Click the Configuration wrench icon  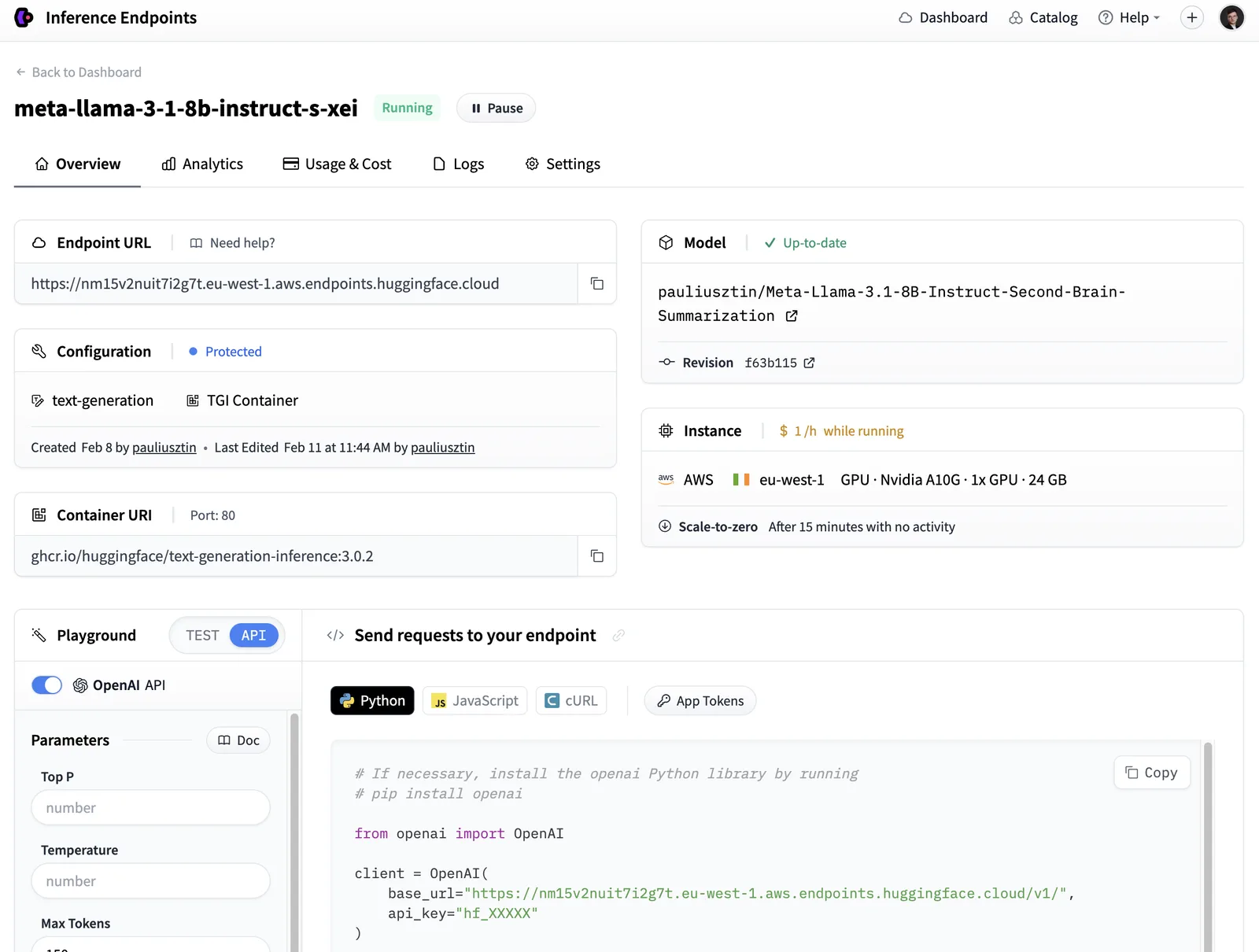coord(39,352)
